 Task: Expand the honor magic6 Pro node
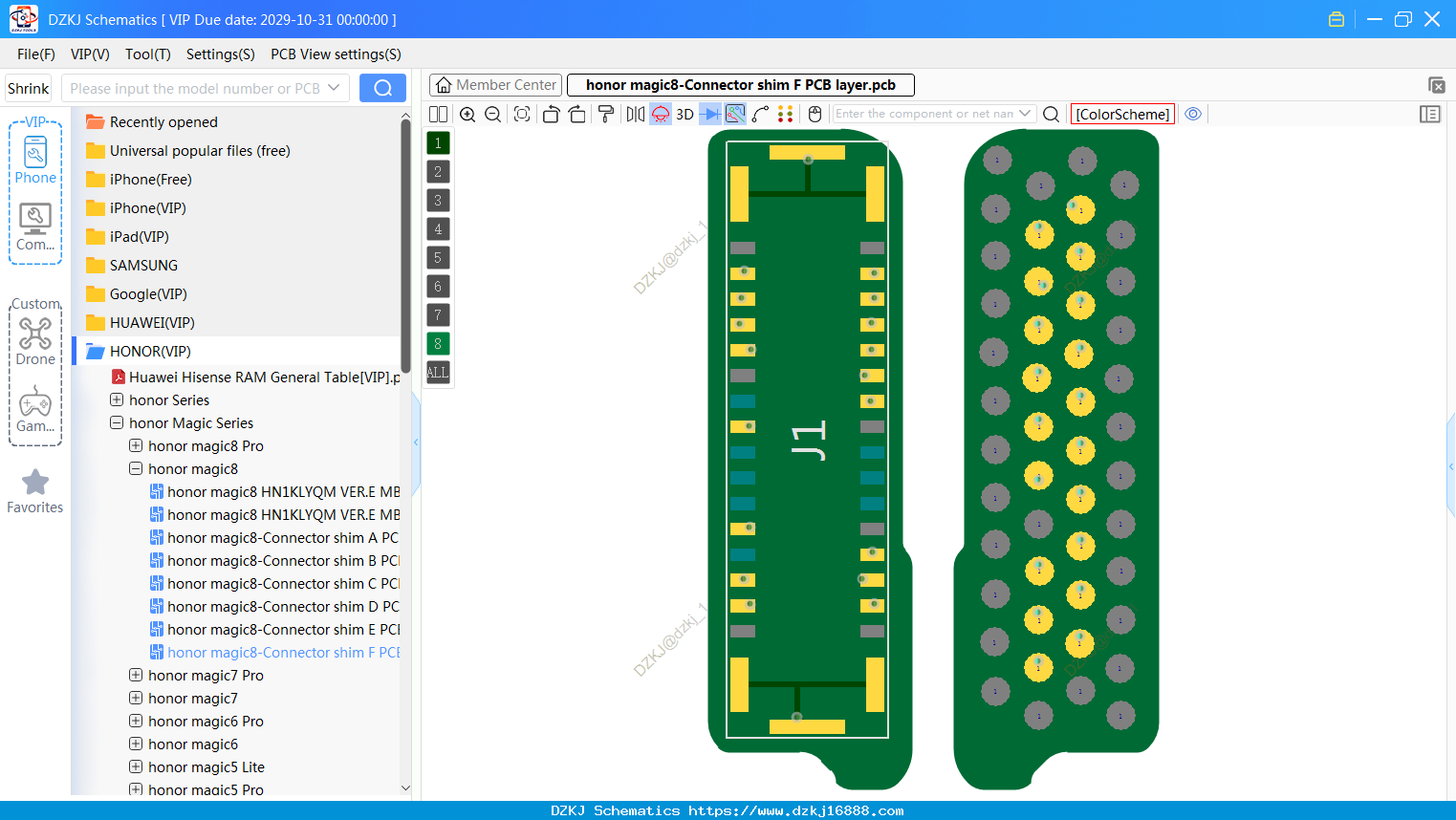136,721
